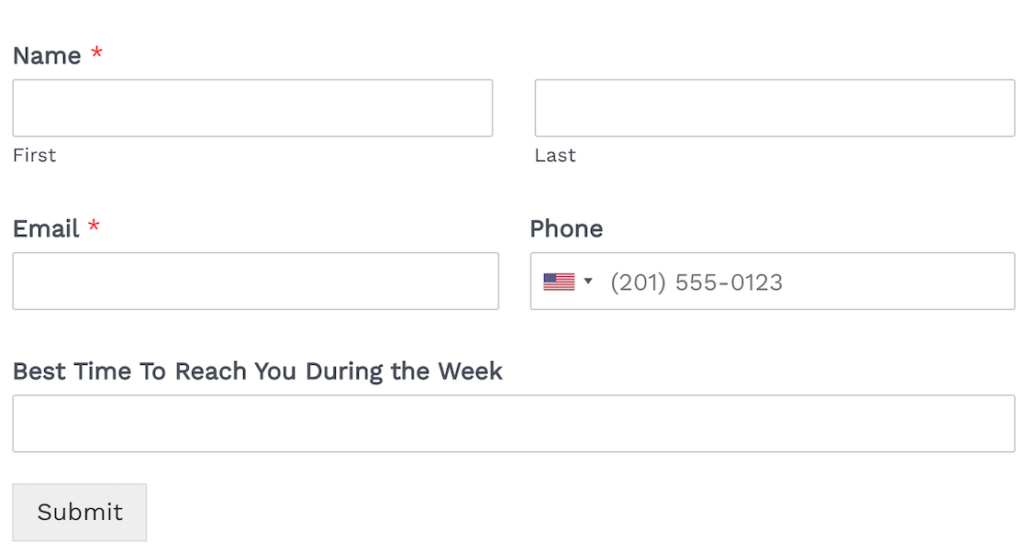
Task: Click the red asterisk beside Name
Action: click(97, 54)
